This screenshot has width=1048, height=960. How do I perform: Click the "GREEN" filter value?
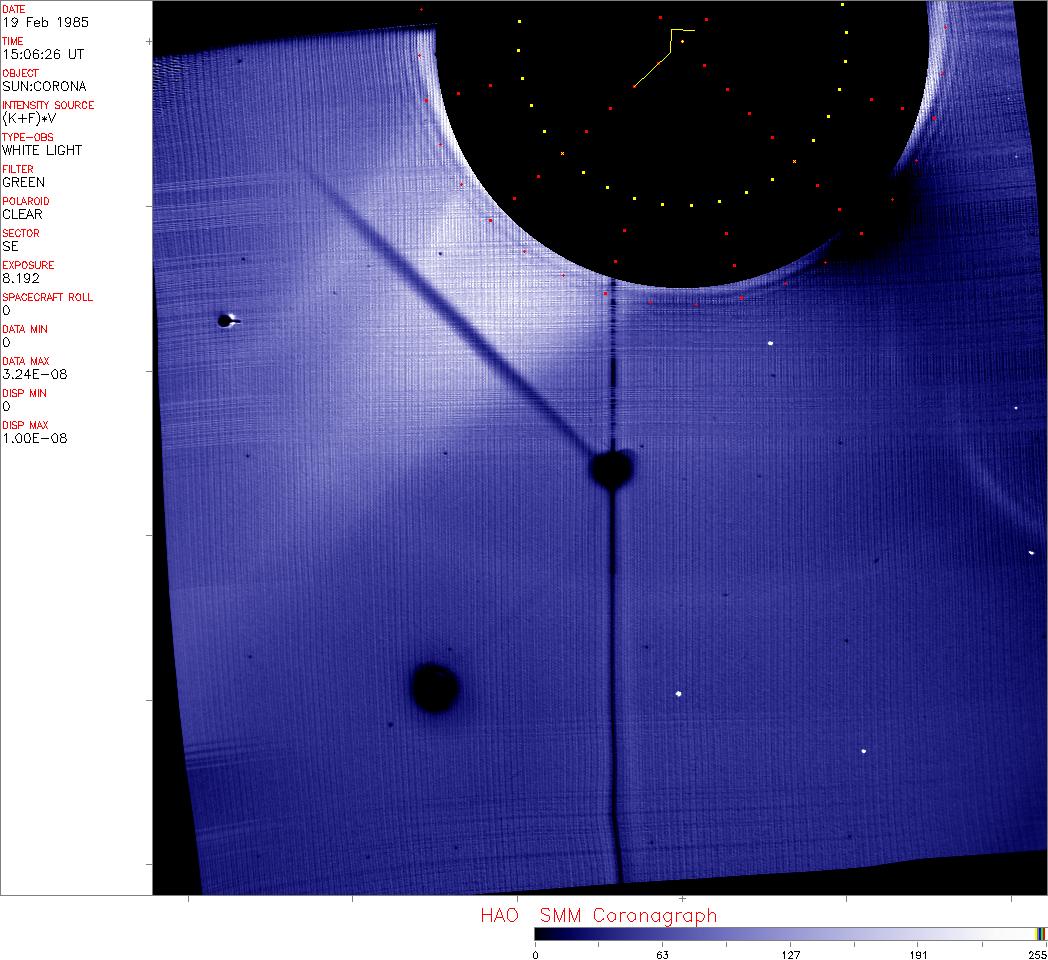coord(24,182)
